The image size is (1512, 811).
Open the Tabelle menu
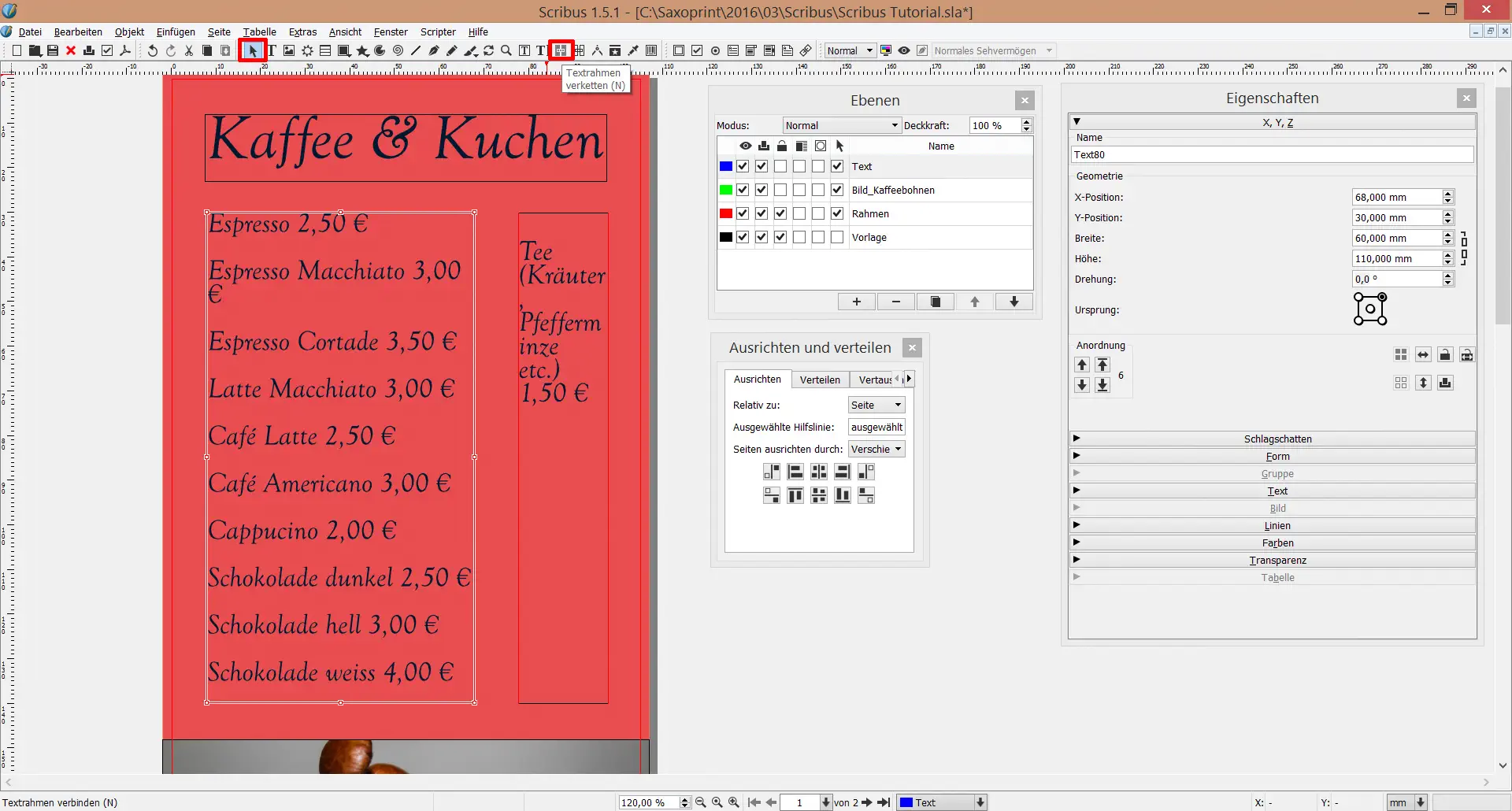[x=259, y=31]
